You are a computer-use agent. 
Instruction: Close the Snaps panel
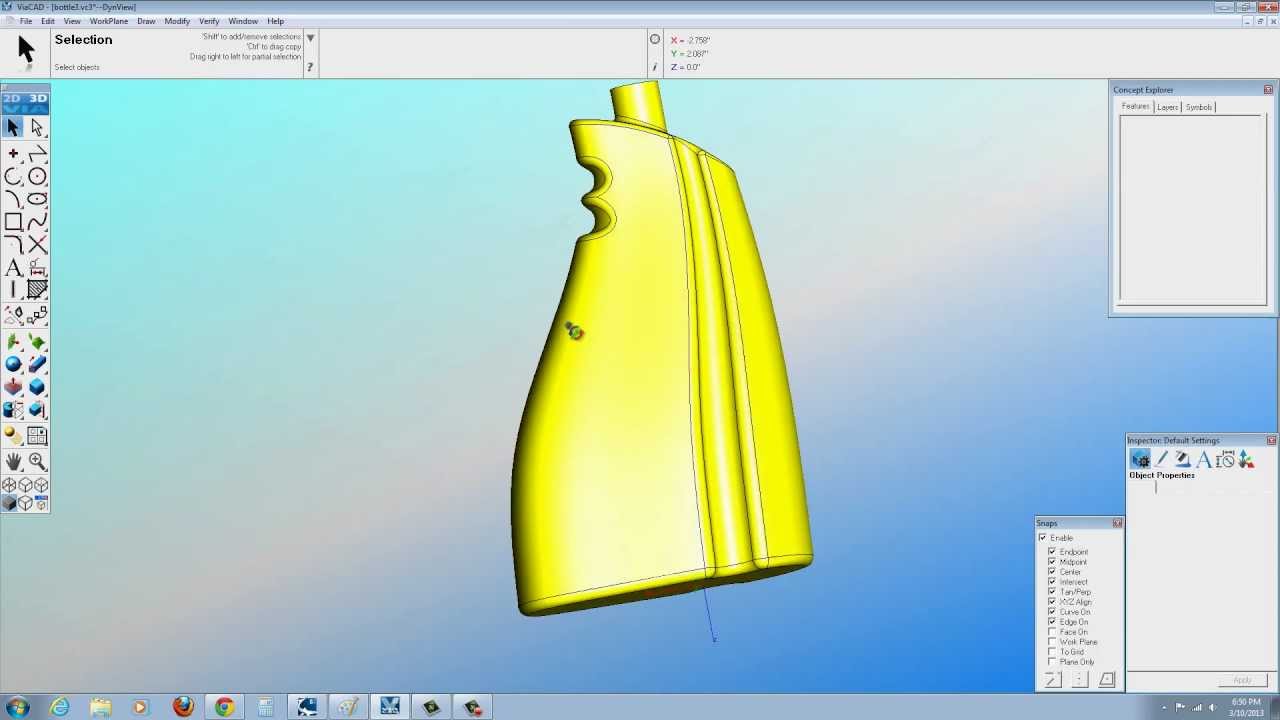point(1117,523)
